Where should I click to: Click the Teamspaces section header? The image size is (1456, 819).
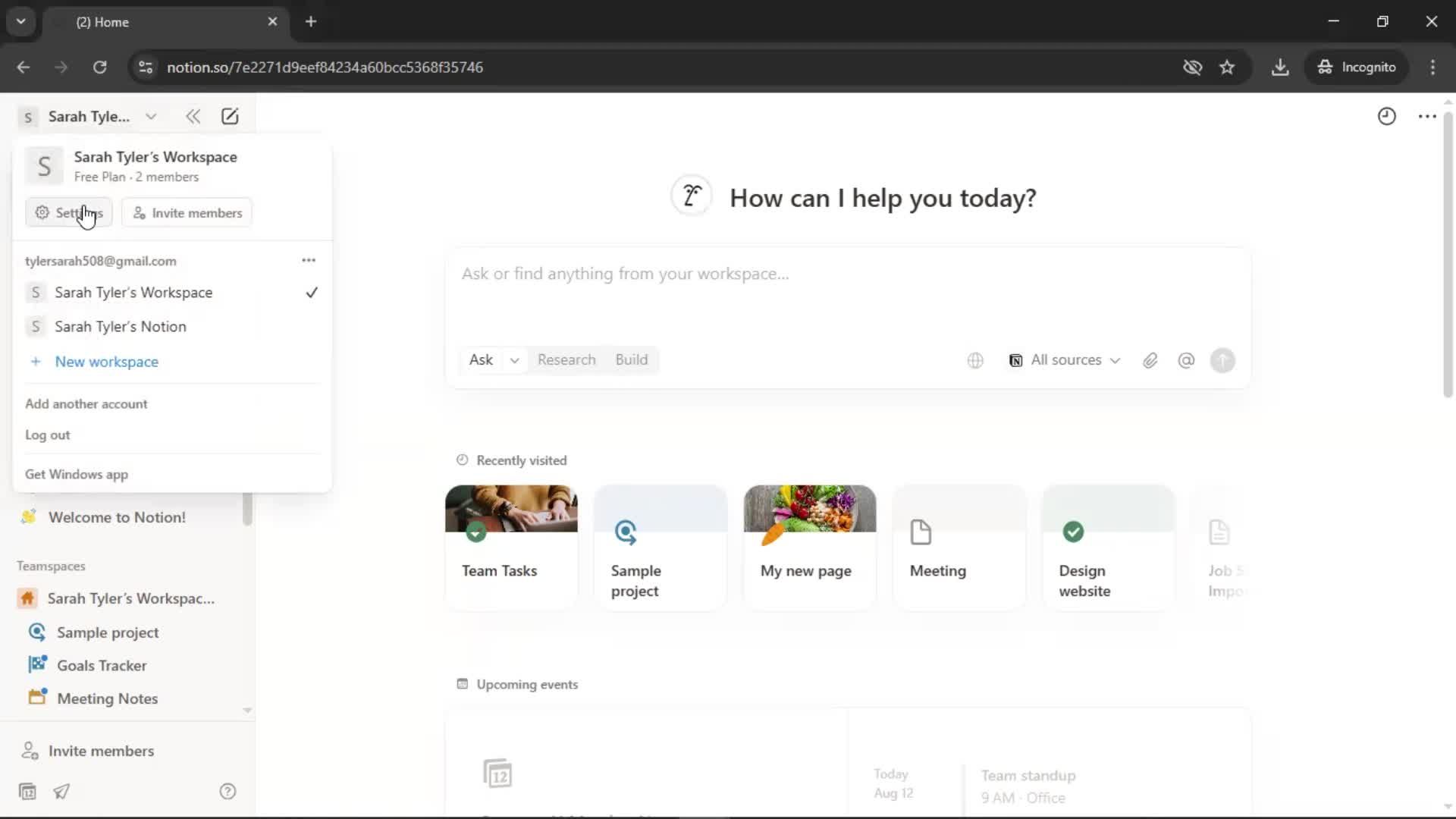pos(51,566)
